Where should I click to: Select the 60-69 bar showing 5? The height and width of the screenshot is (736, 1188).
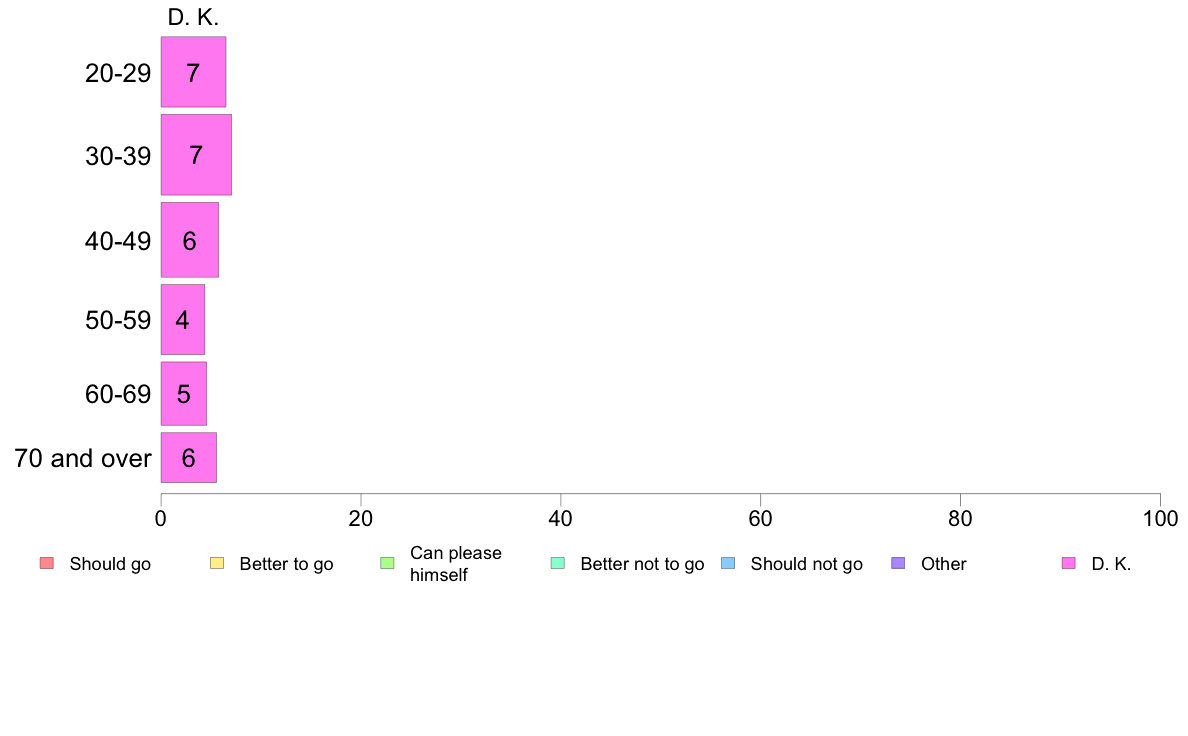coord(183,393)
